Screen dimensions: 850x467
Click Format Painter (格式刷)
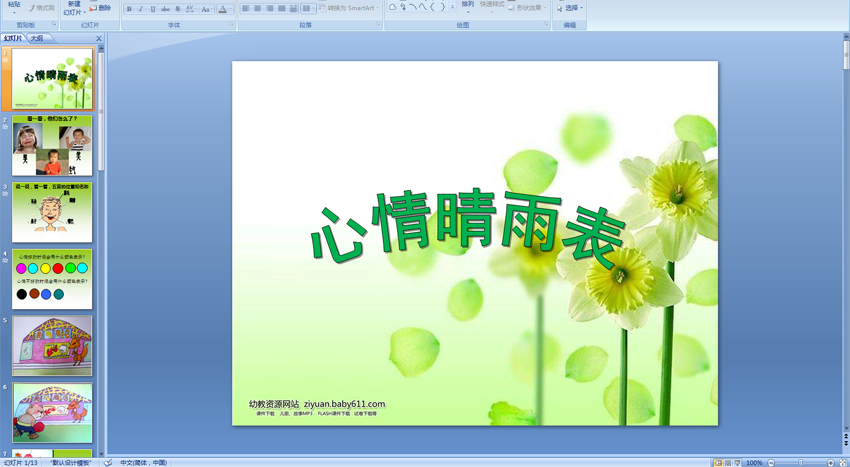41,8
